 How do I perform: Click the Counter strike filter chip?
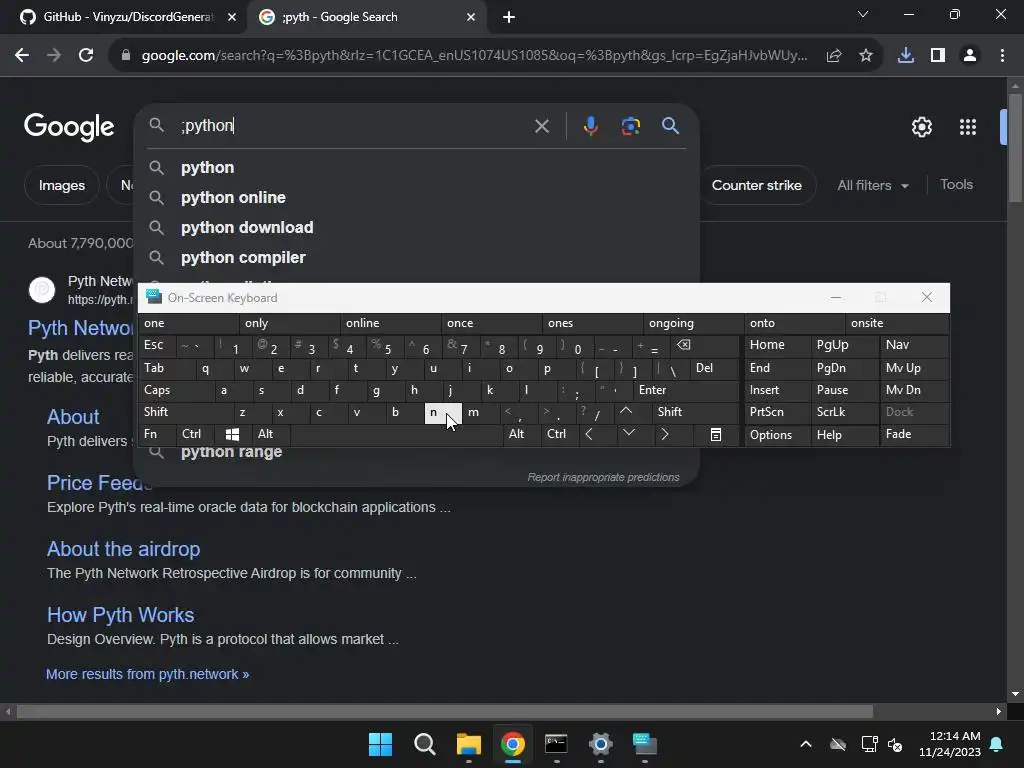756,185
